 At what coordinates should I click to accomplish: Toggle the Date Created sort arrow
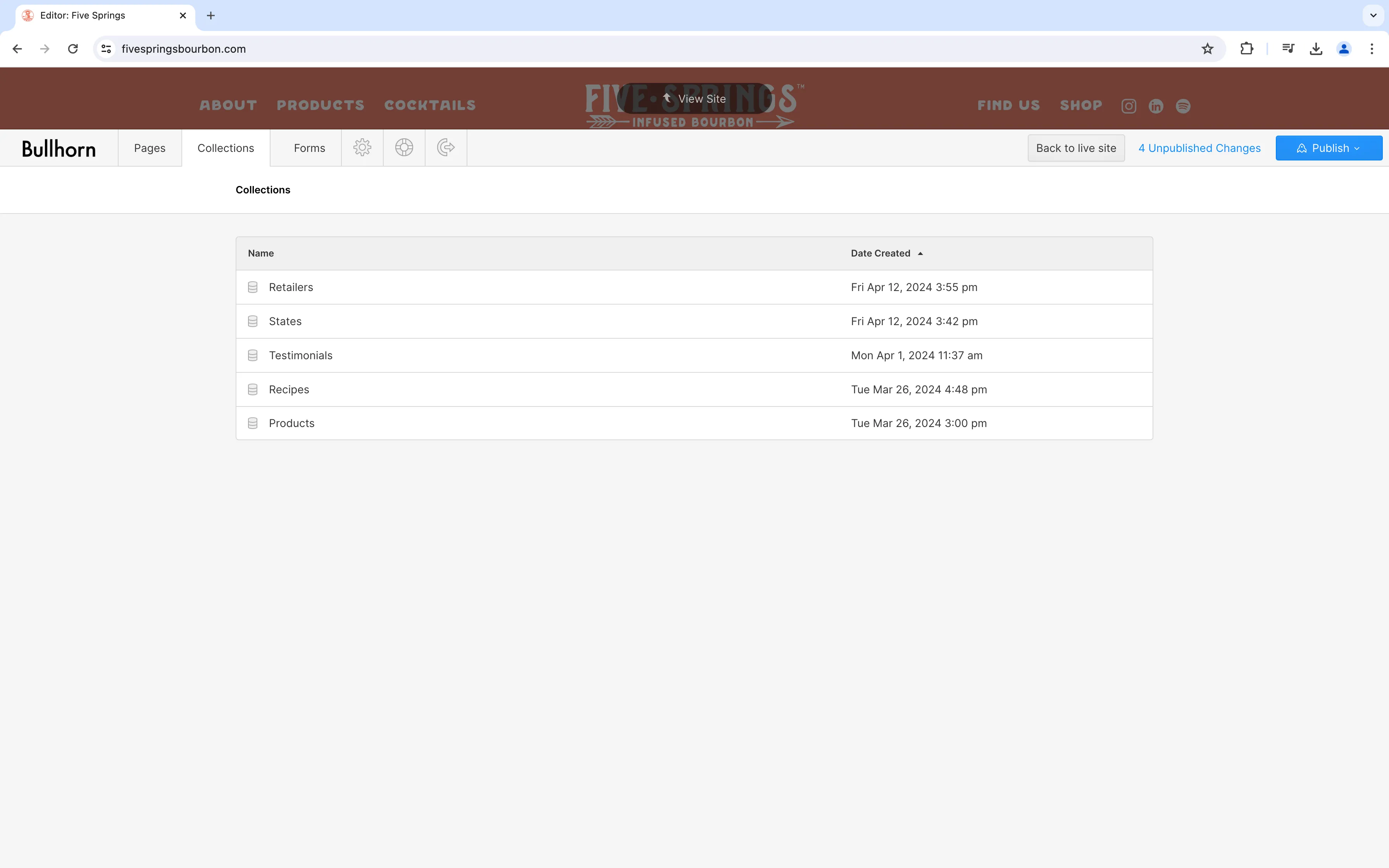[x=920, y=253]
